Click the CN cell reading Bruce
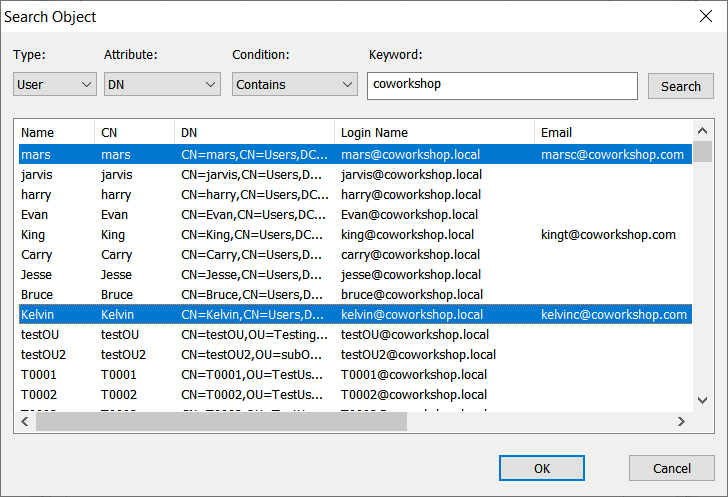This screenshot has width=728, height=497. click(x=117, y=294)
